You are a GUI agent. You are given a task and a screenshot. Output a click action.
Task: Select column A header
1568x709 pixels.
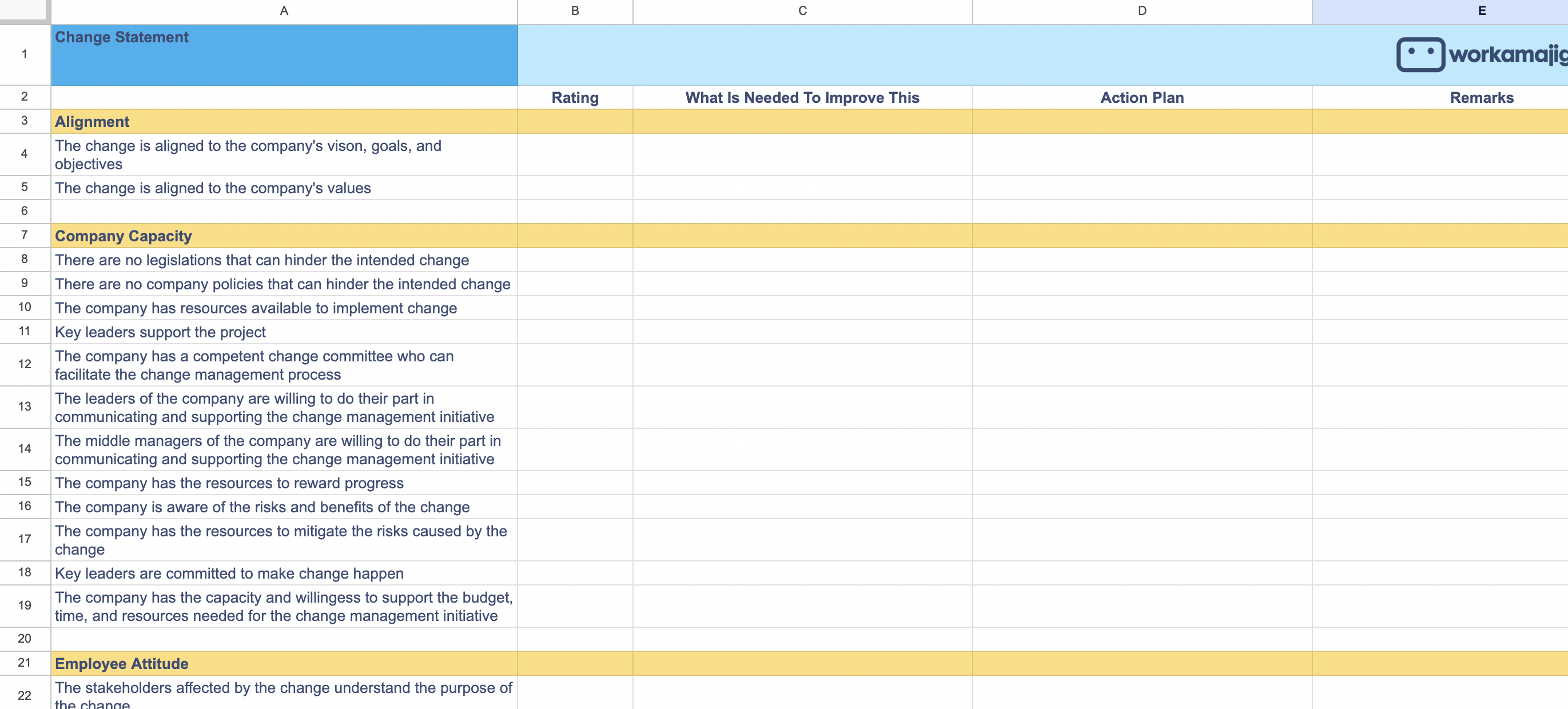[x=284, y=11]
